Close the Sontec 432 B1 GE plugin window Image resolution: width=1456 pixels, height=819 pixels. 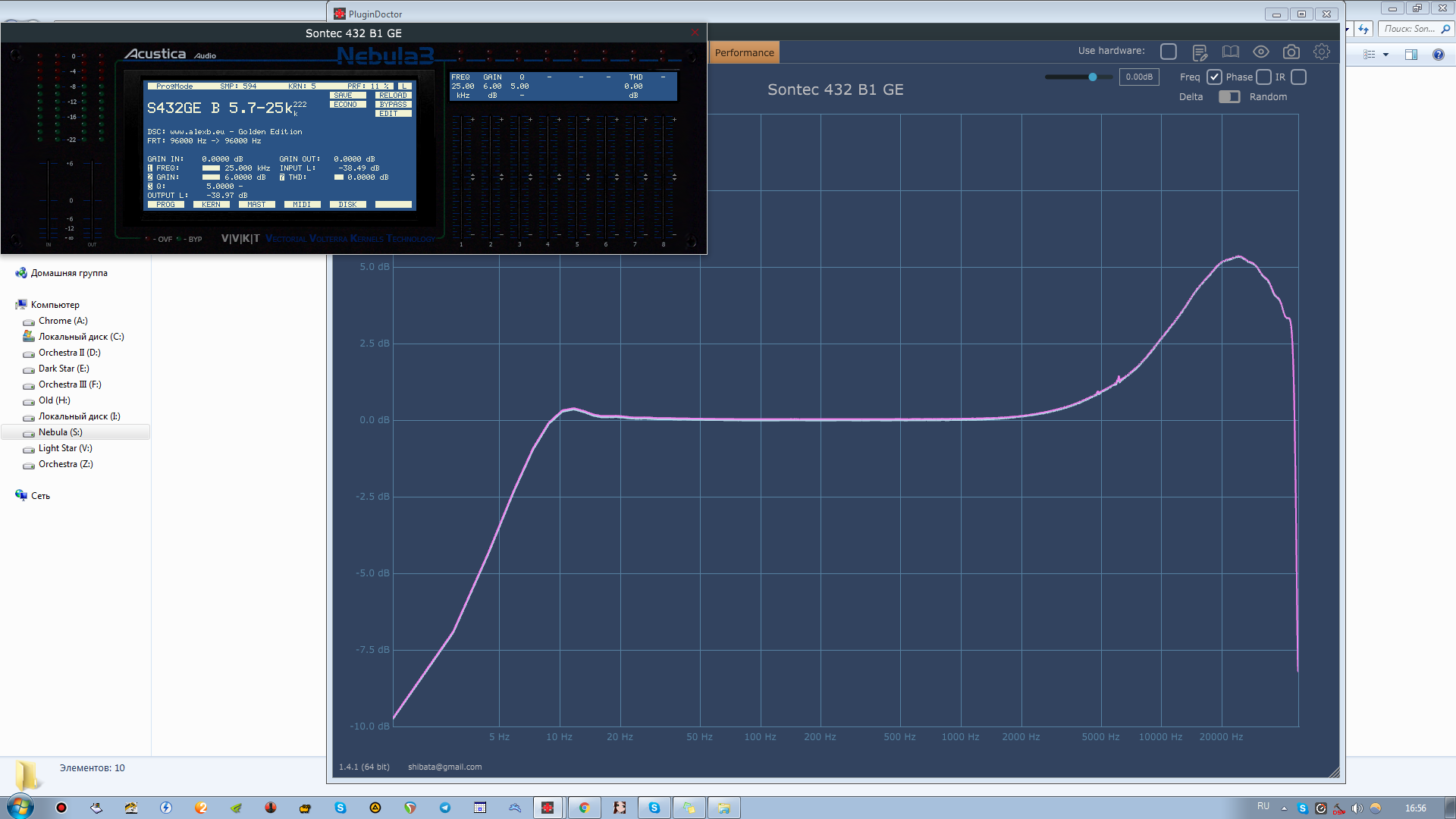point(695,33)
